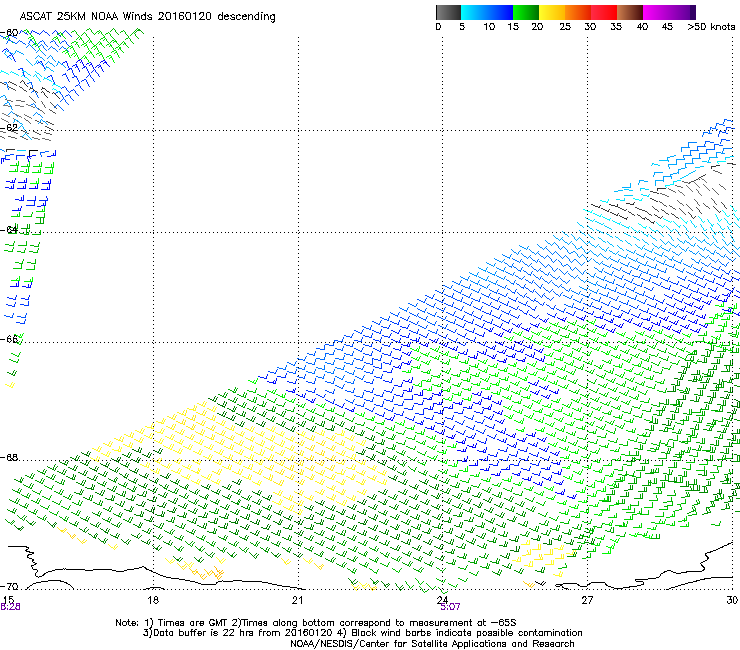Viewport: 740px width, 650px height.
Task: Select the gray 0-5 knots color segment
Action: 448,12
